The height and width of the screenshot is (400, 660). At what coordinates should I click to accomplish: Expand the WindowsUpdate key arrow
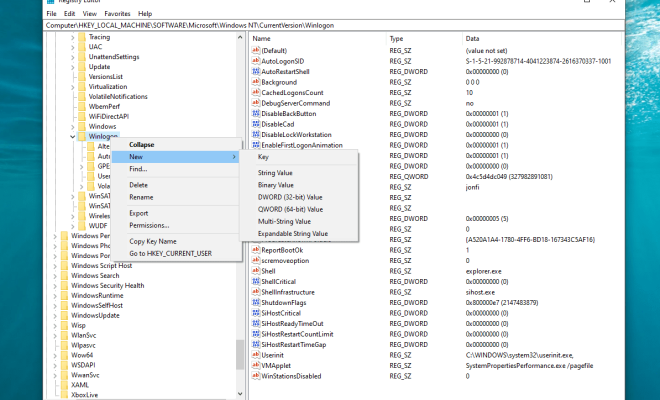tap(55, 315)
